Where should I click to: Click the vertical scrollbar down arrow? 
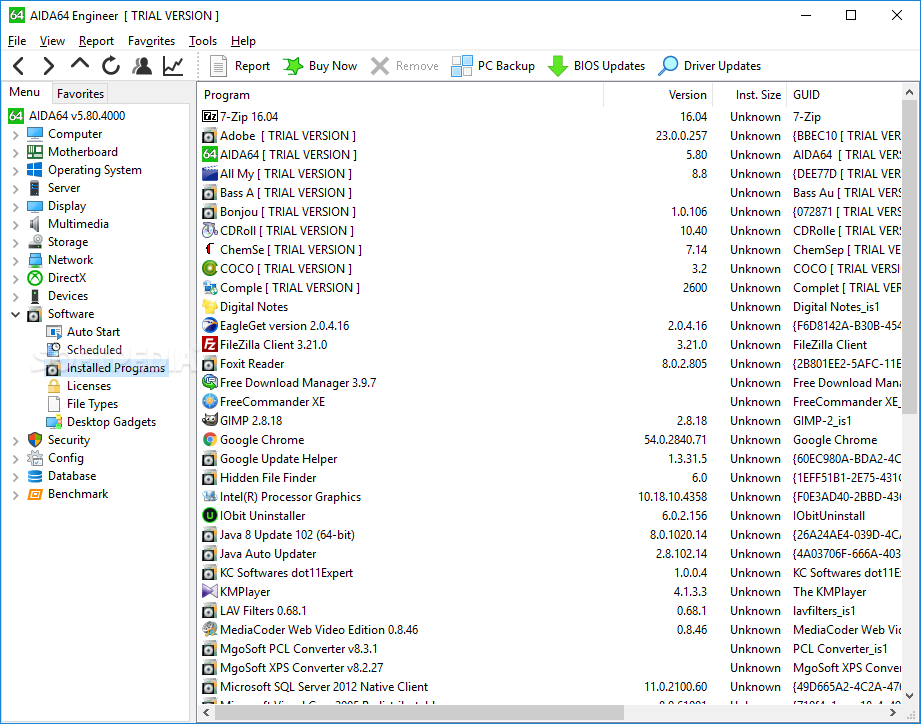[x=909, y=696]
